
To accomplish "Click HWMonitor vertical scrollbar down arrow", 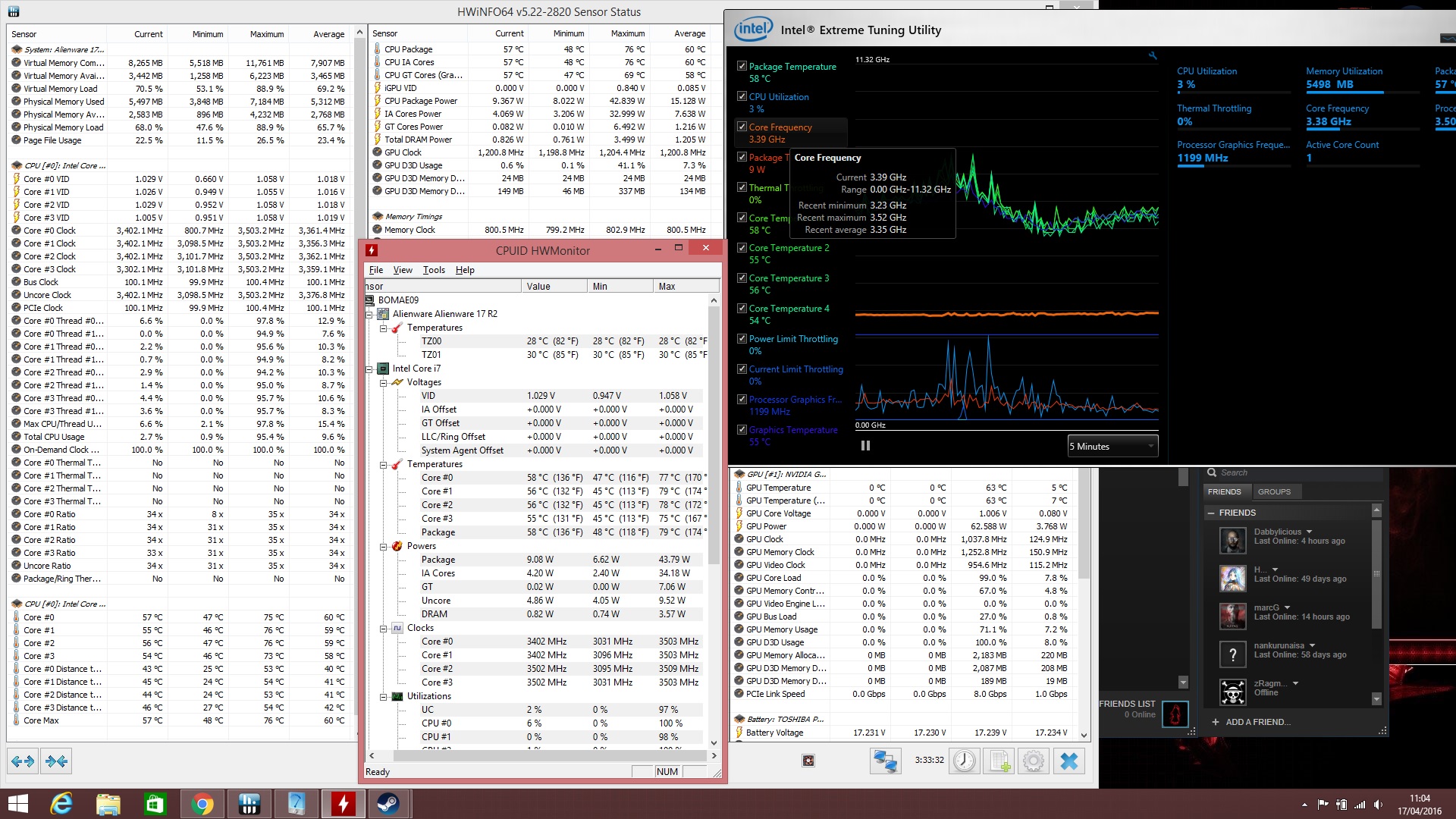I will [714, 743].
